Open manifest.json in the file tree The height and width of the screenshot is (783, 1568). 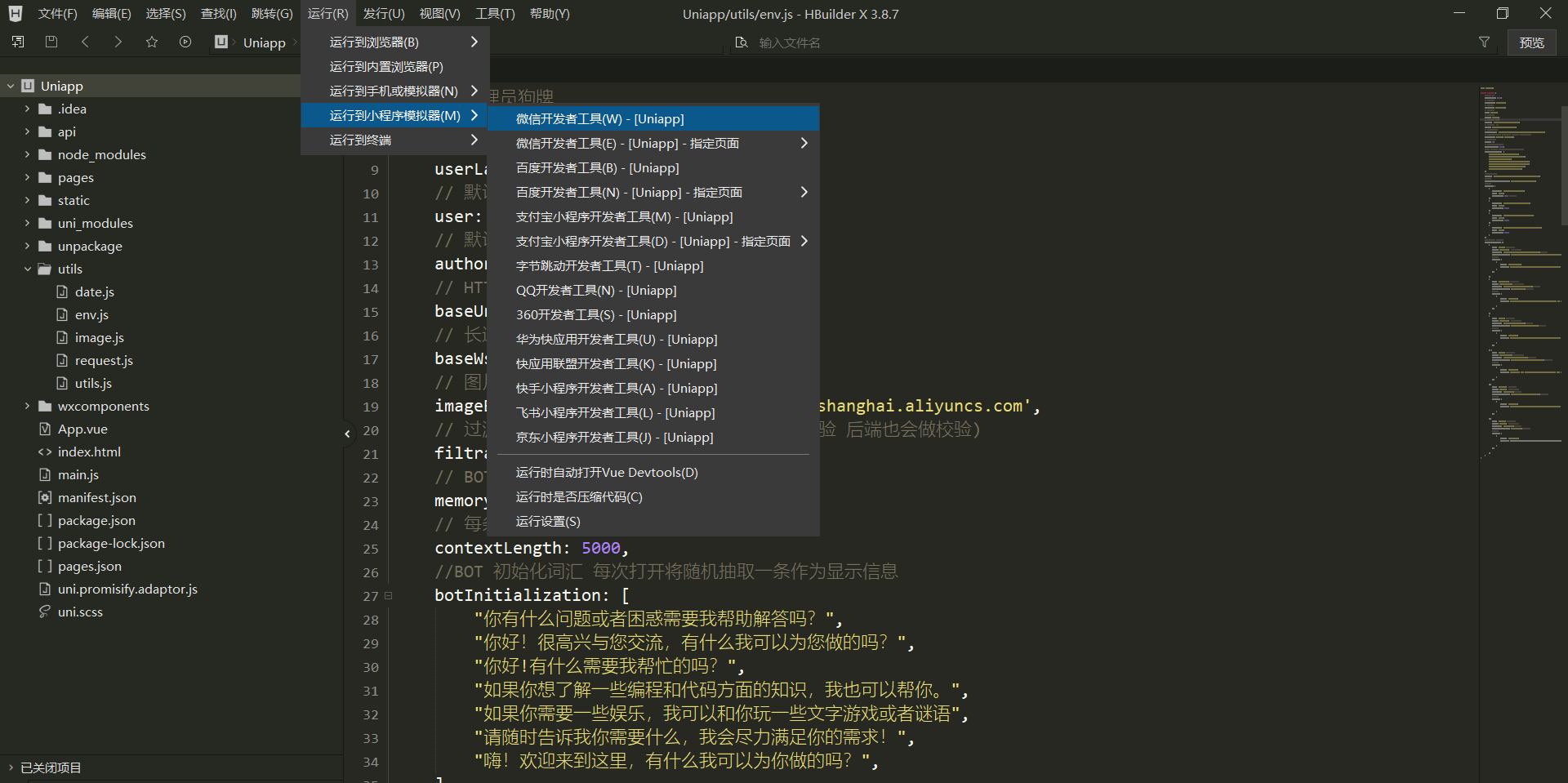point(96,497)
